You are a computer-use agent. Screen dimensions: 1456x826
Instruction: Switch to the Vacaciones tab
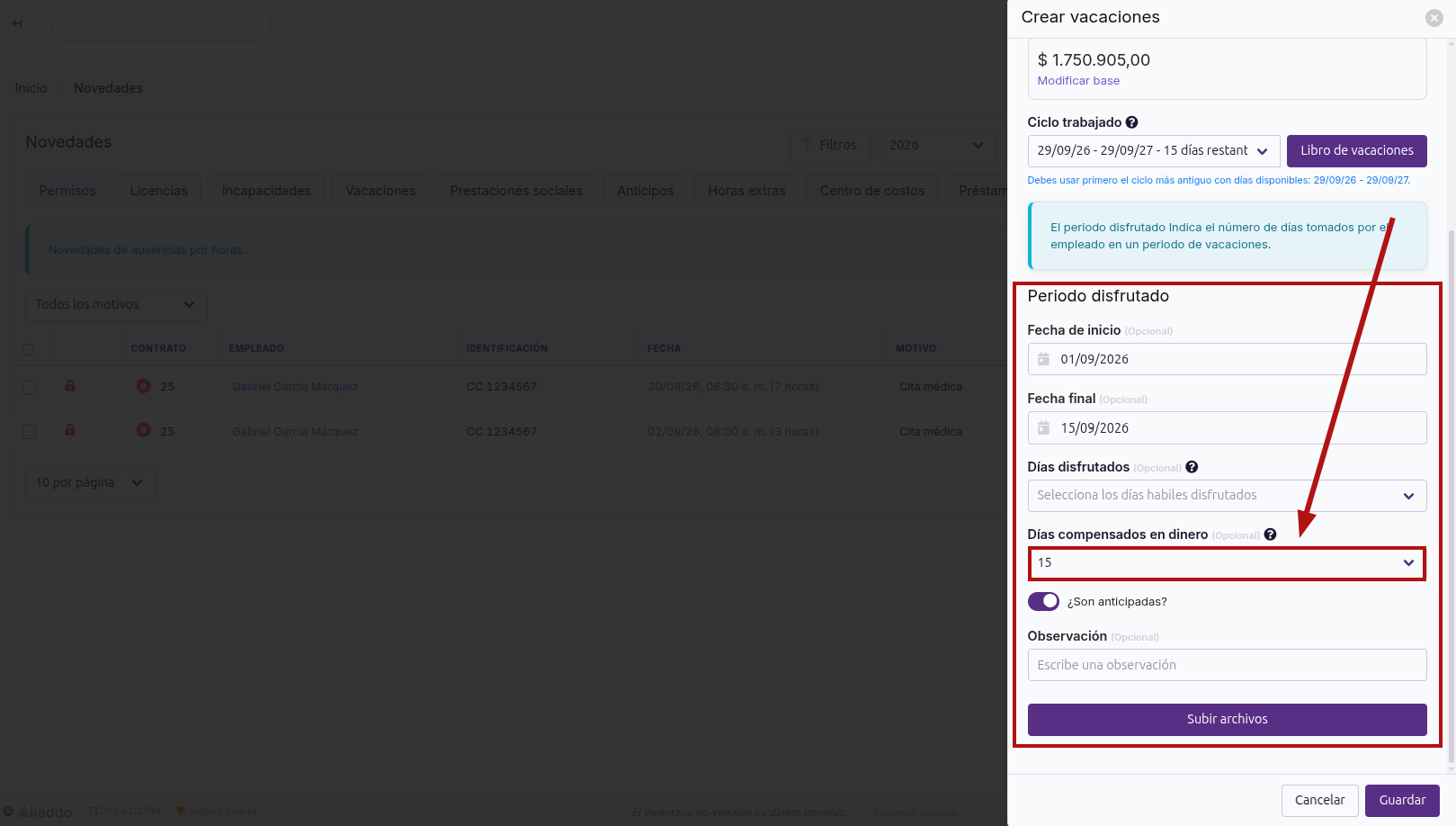click(x=380, y=191)
